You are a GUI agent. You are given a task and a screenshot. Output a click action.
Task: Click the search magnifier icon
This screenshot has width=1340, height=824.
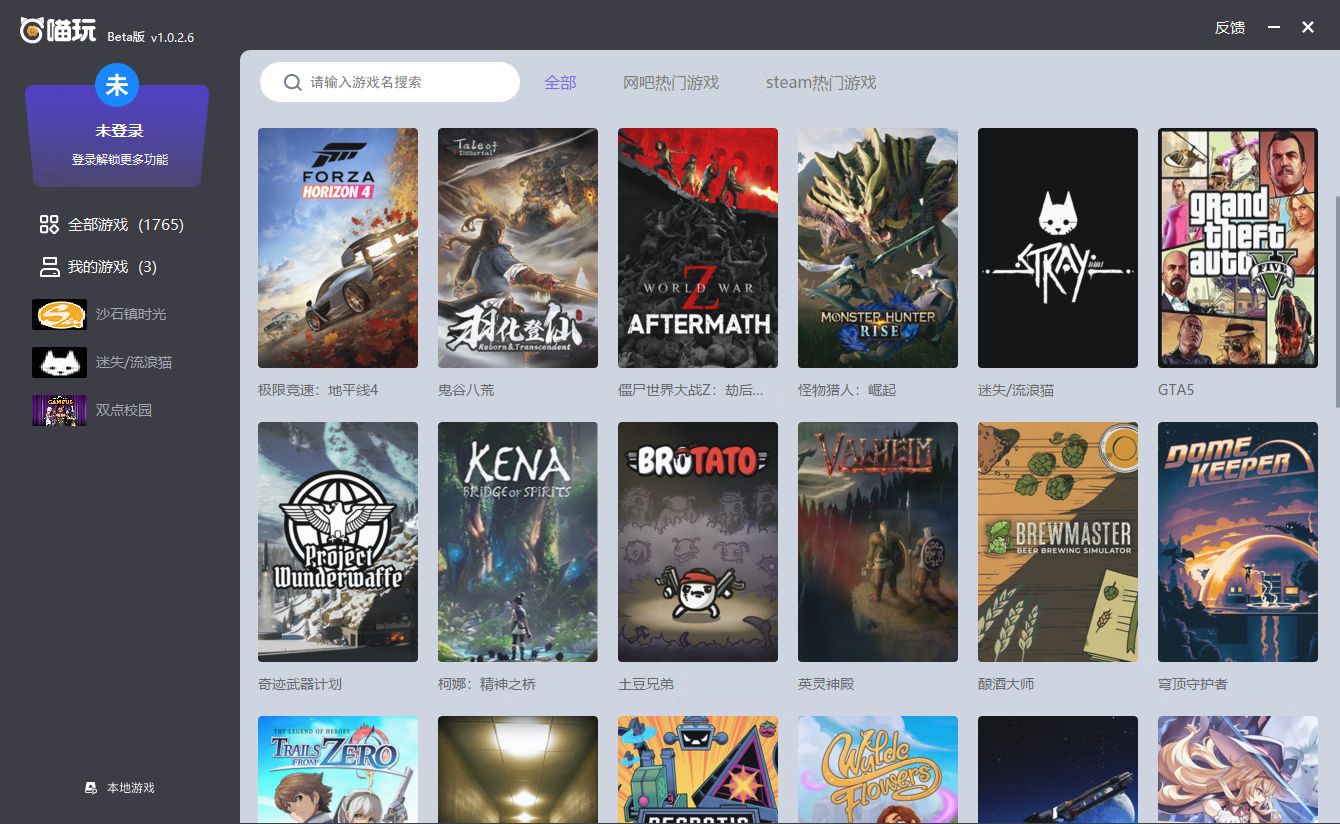(x=292, y=82)
